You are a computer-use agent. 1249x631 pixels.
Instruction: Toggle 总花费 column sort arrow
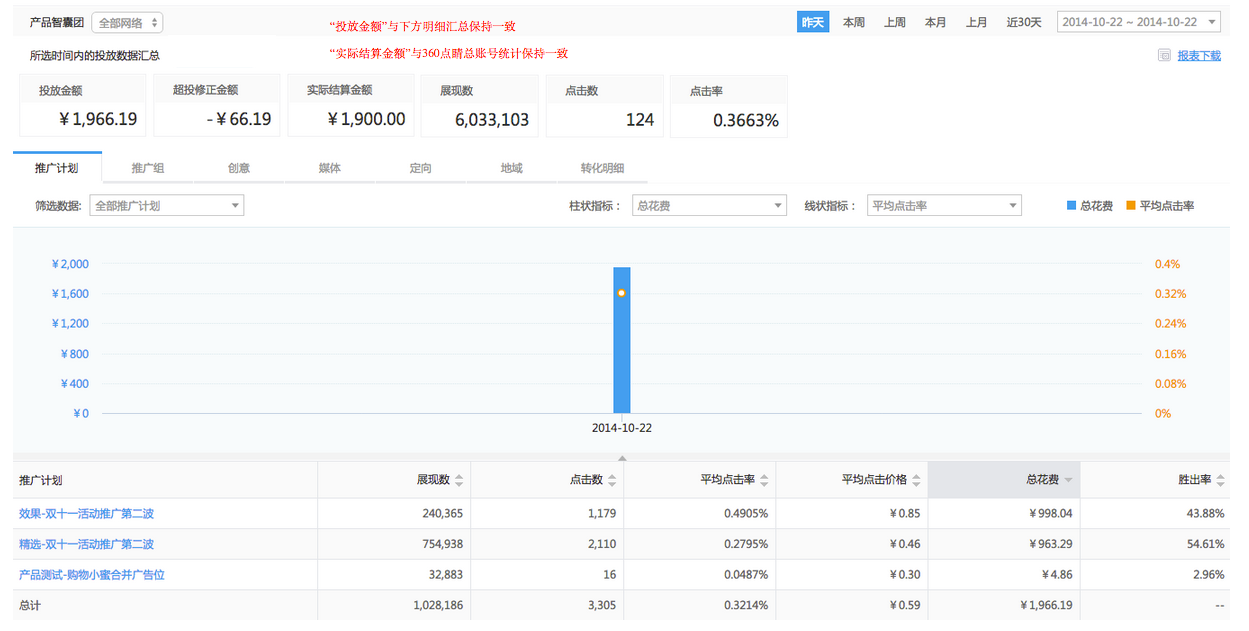click(1068, 481)
